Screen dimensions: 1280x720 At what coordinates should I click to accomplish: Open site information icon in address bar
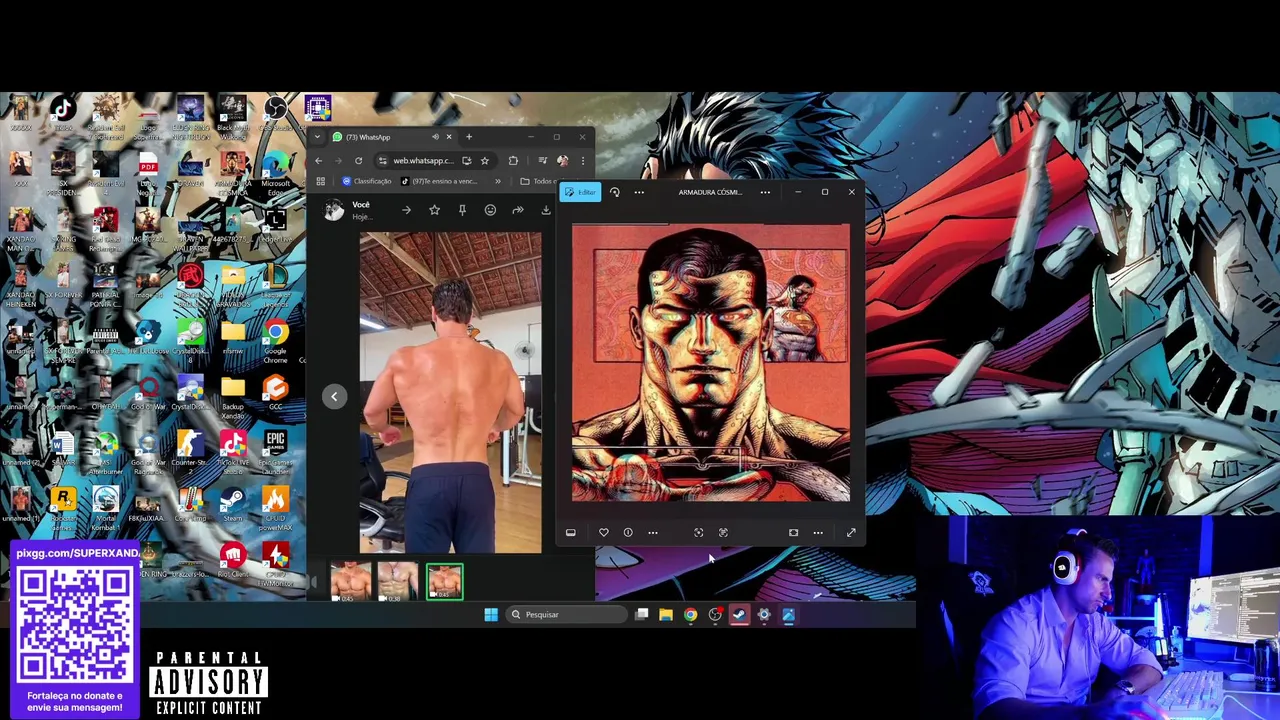click(x=383, y=160)
